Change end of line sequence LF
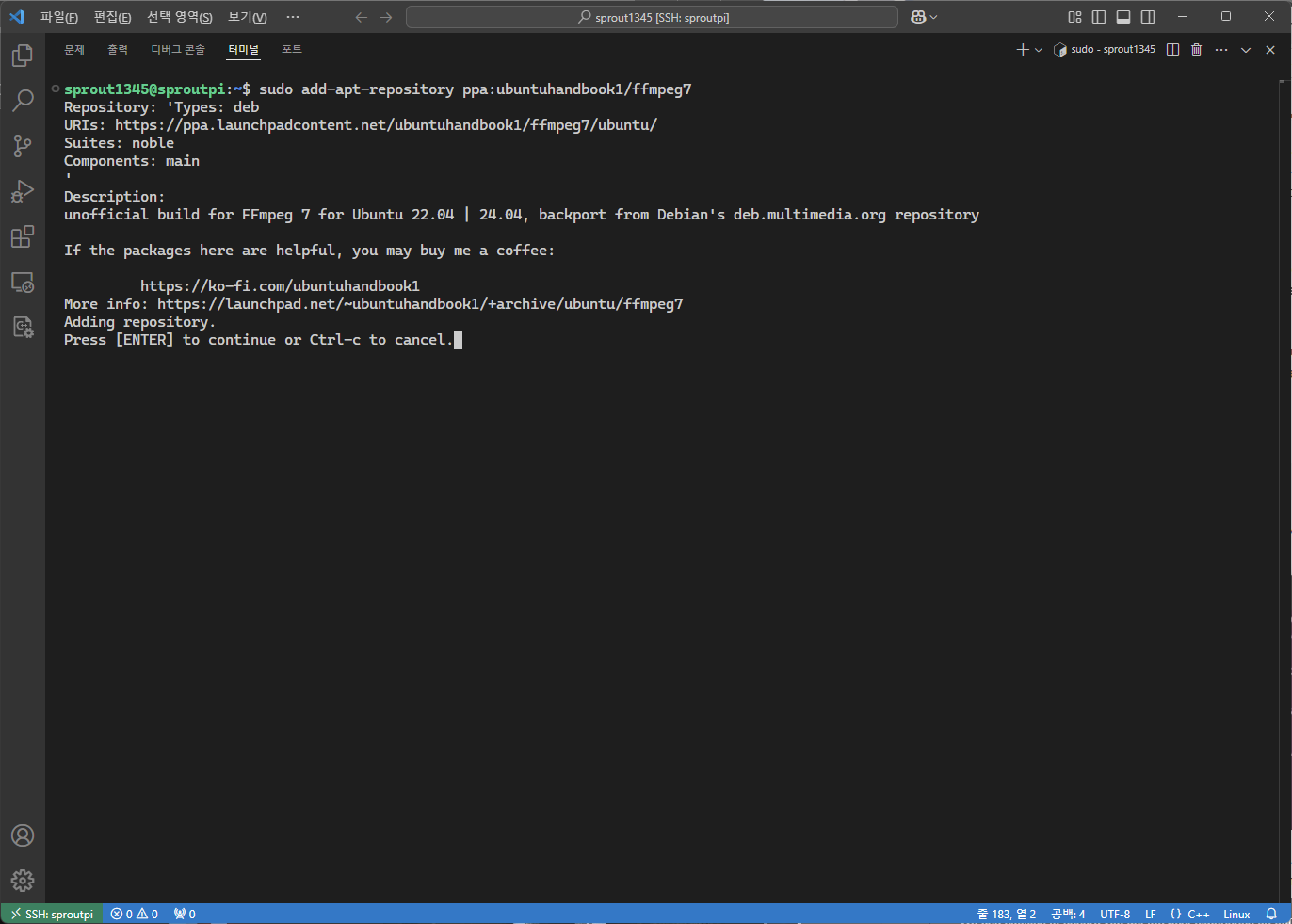The width and height of the screenshot is (1292, 924). click(1151, 914)
